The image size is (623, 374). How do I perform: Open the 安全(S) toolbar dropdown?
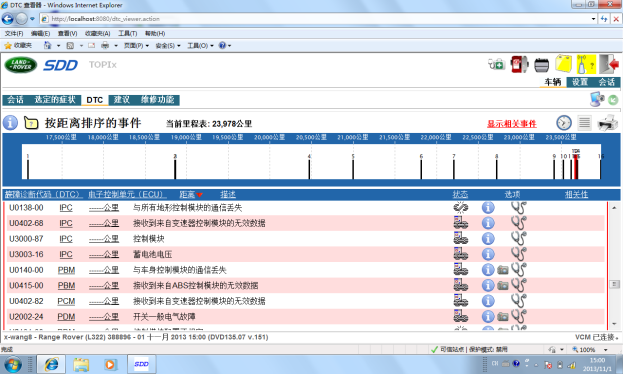click(168, 46)
